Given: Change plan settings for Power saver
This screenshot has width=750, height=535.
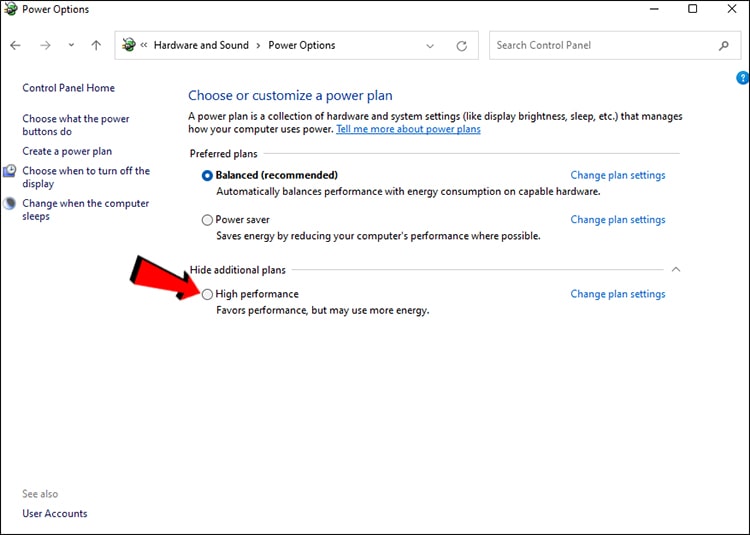Looking at the screenshot, I should 618,219.
